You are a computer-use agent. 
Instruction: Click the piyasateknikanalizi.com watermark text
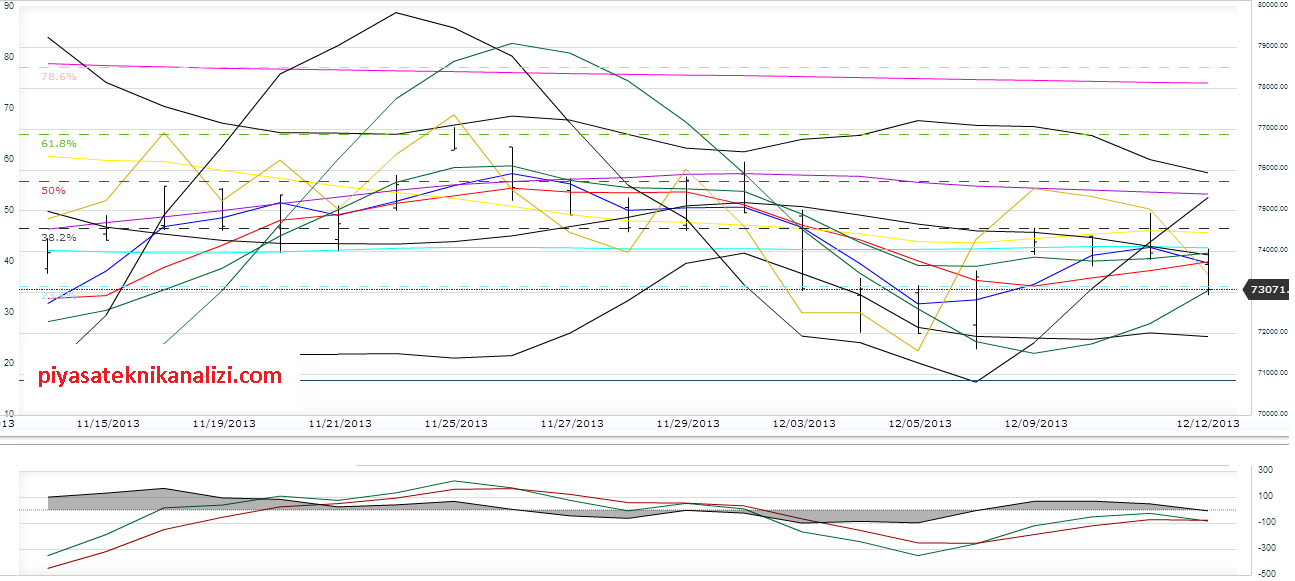click(x=160, y=376)
